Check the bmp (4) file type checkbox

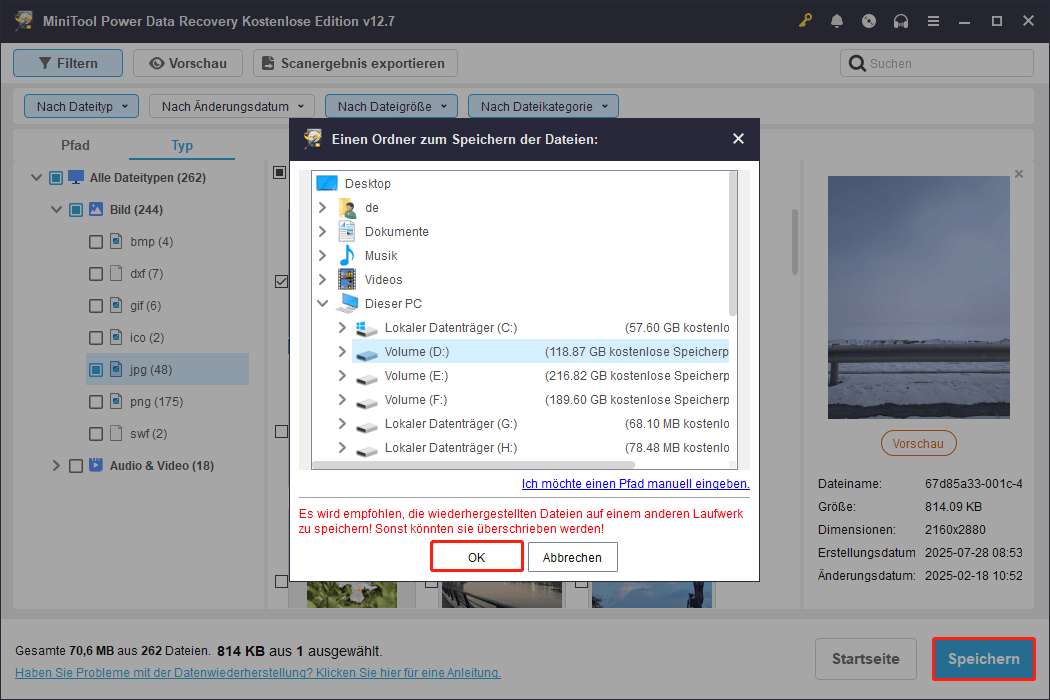(95, 241)
